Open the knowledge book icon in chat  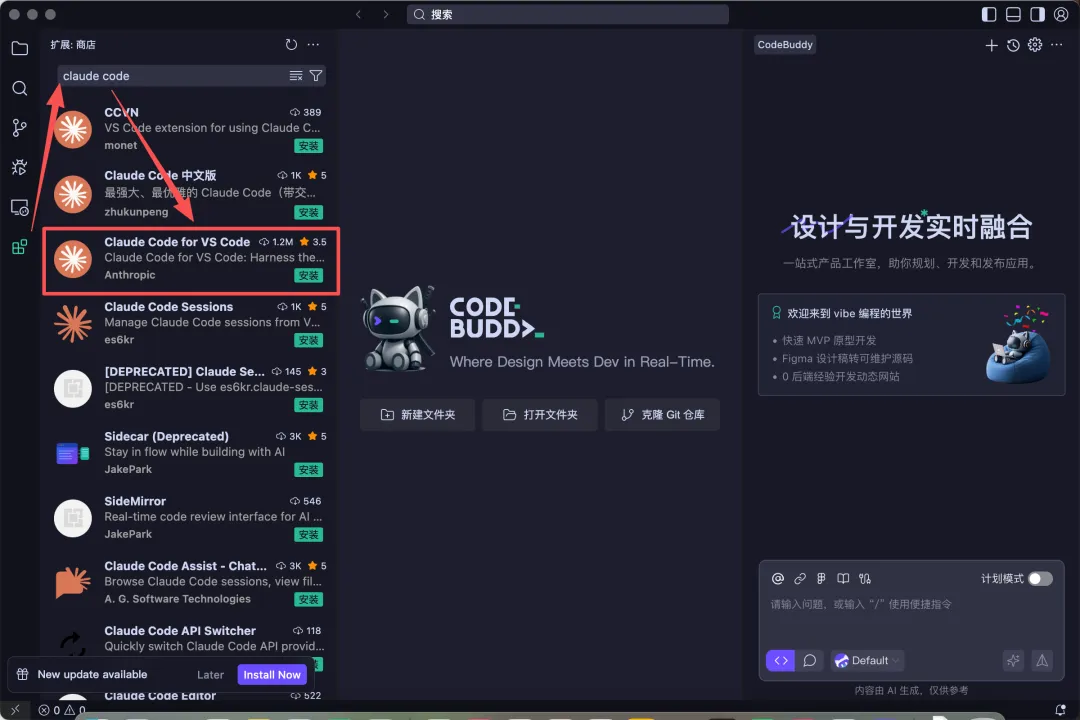[x=843, y=579]
